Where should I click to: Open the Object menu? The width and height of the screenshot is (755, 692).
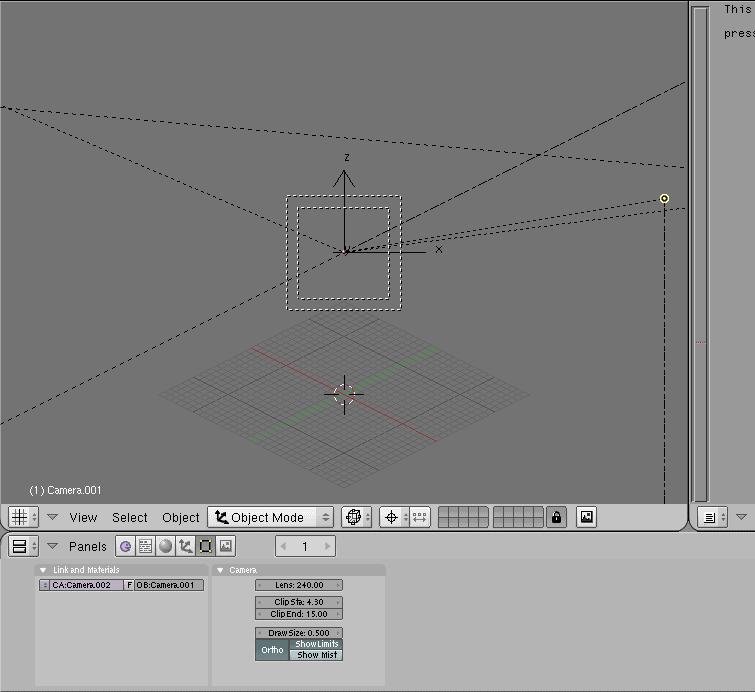[x=181, y=518]
